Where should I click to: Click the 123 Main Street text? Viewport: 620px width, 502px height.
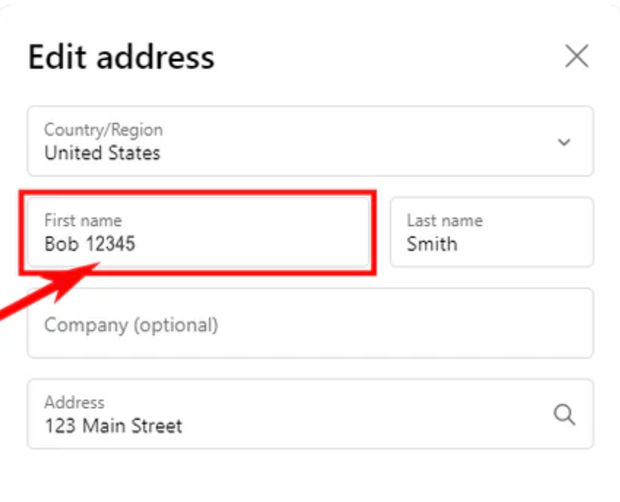pyautogui.click(x=113, y=426)
